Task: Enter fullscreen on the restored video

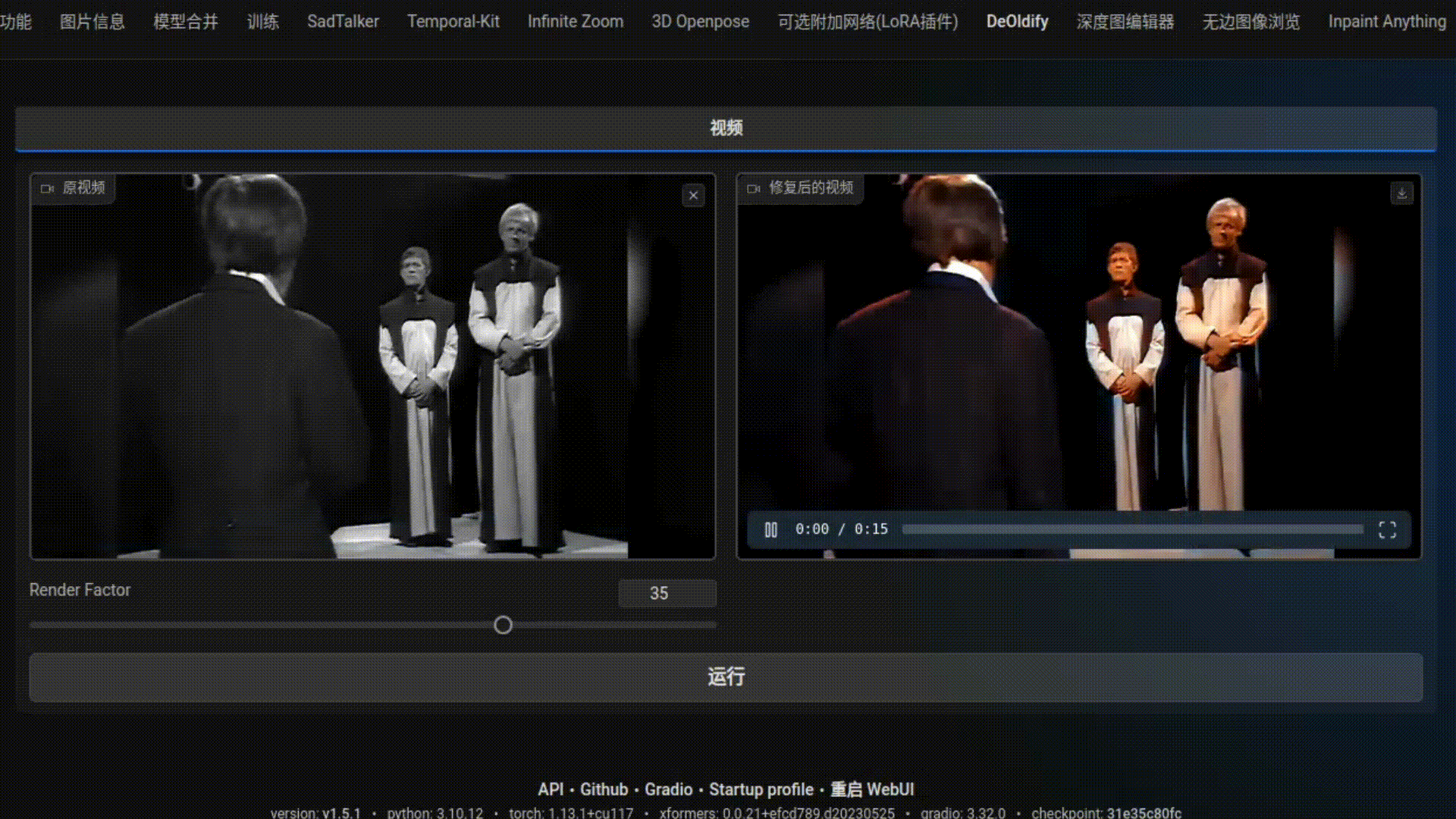Action: click(x=1389, y=529)
